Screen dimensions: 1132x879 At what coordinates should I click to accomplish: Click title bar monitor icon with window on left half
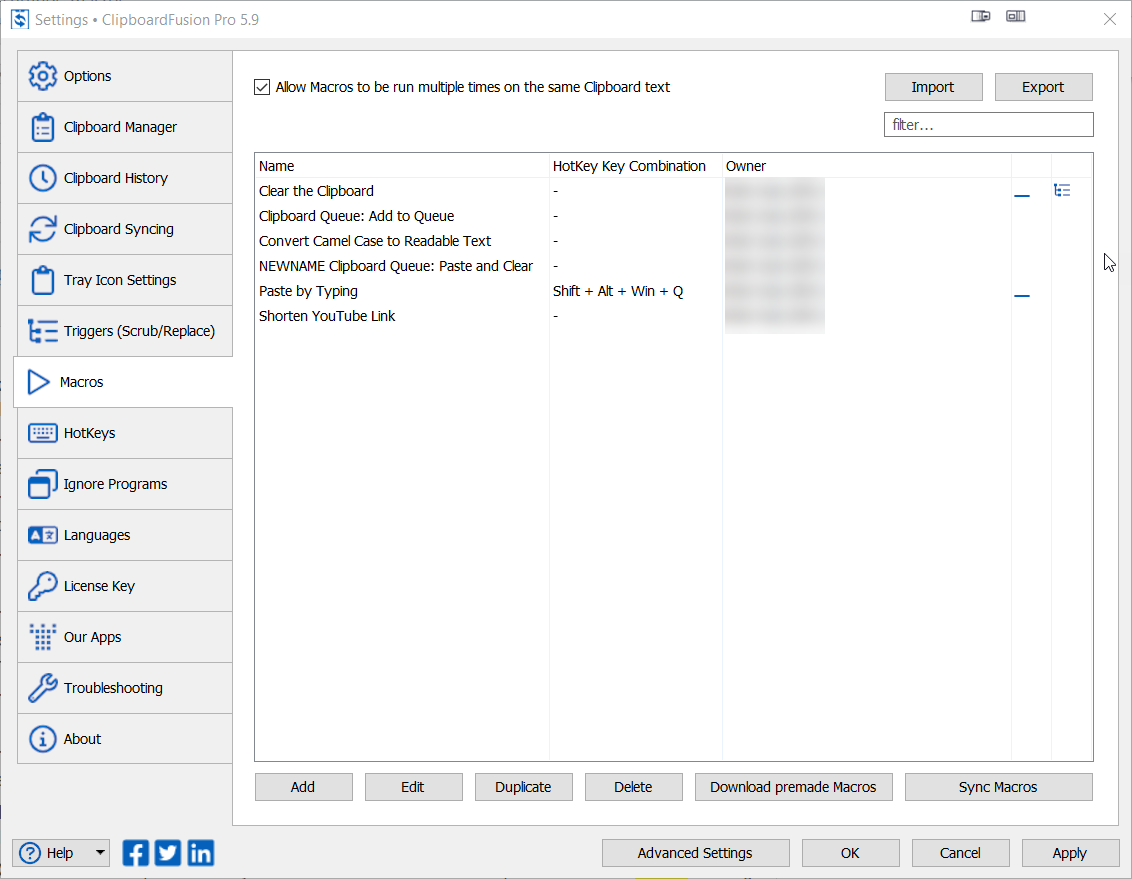point(1016,16)
